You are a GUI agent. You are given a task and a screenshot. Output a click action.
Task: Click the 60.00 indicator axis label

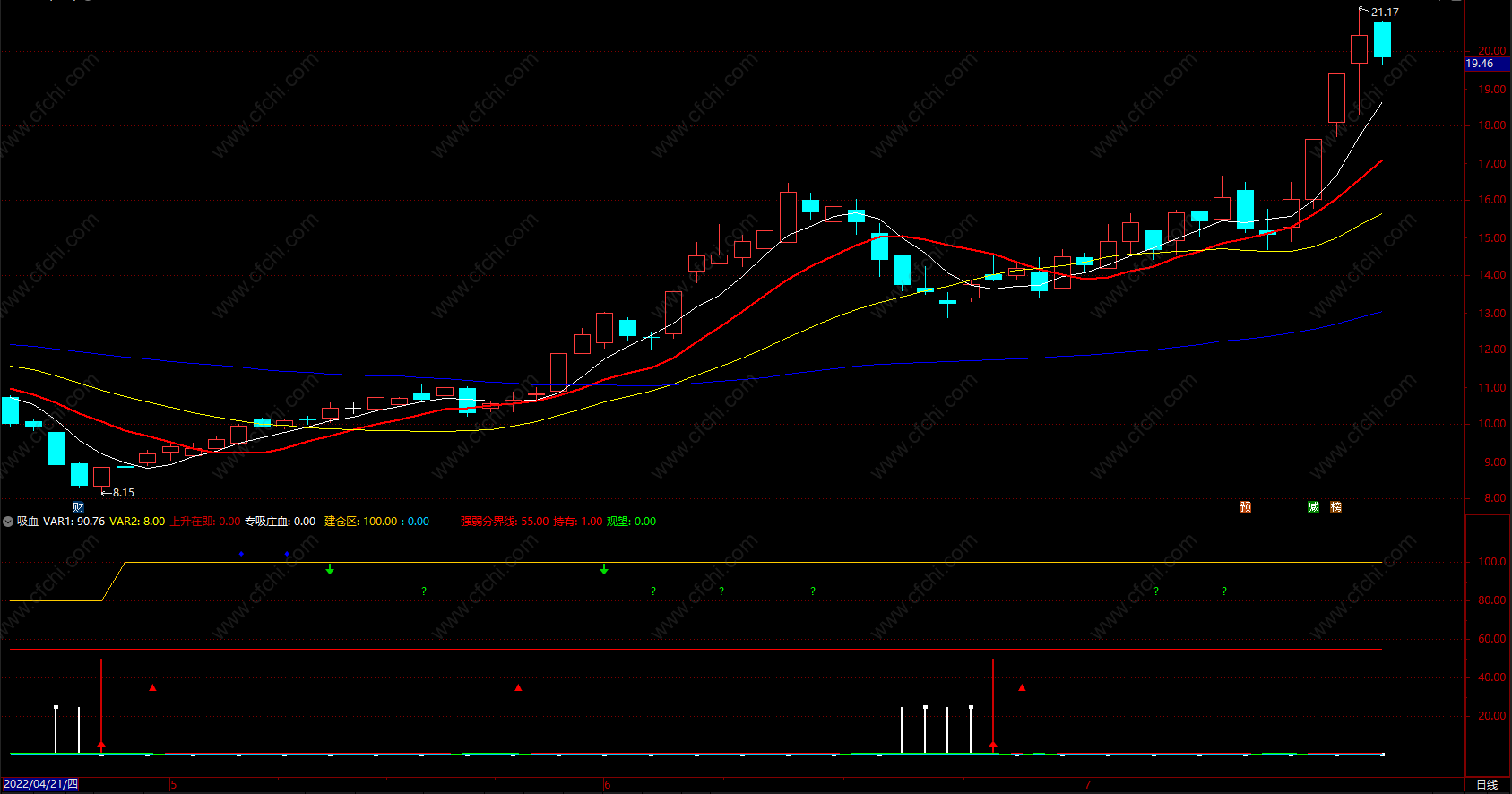[1492, 639]
